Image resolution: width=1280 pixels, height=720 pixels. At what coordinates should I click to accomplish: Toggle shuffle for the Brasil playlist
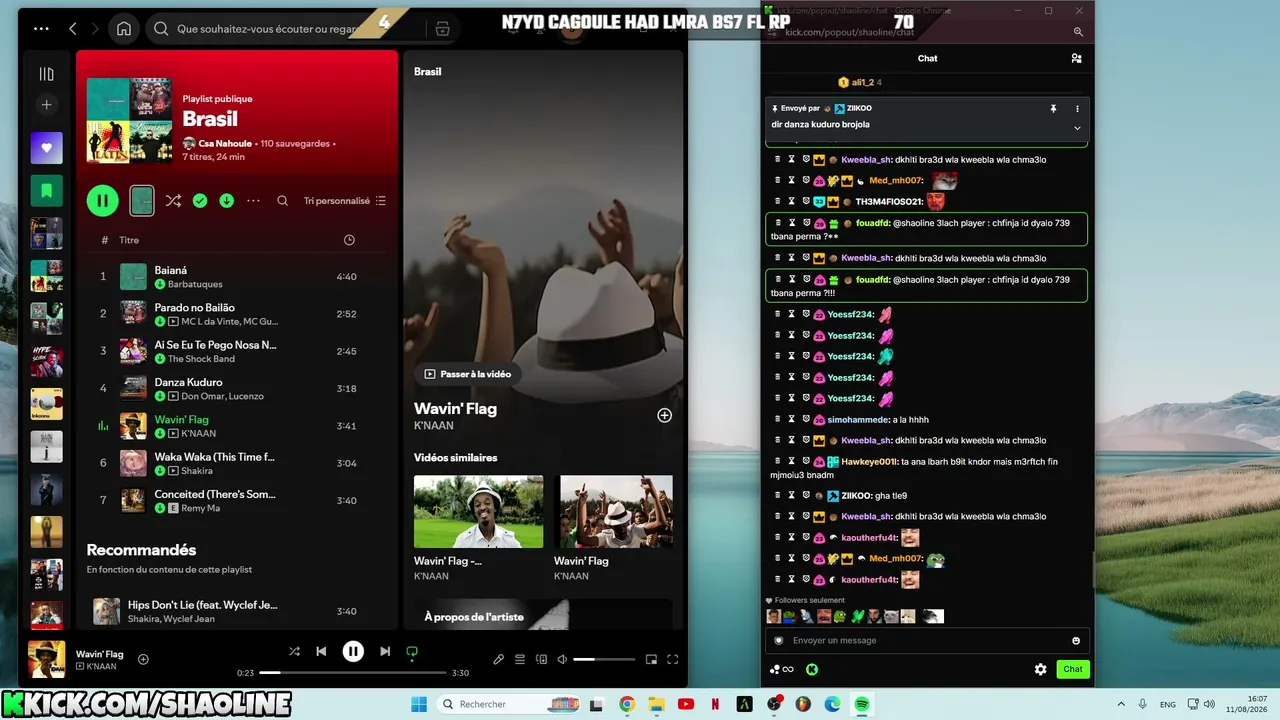point(173,201)
